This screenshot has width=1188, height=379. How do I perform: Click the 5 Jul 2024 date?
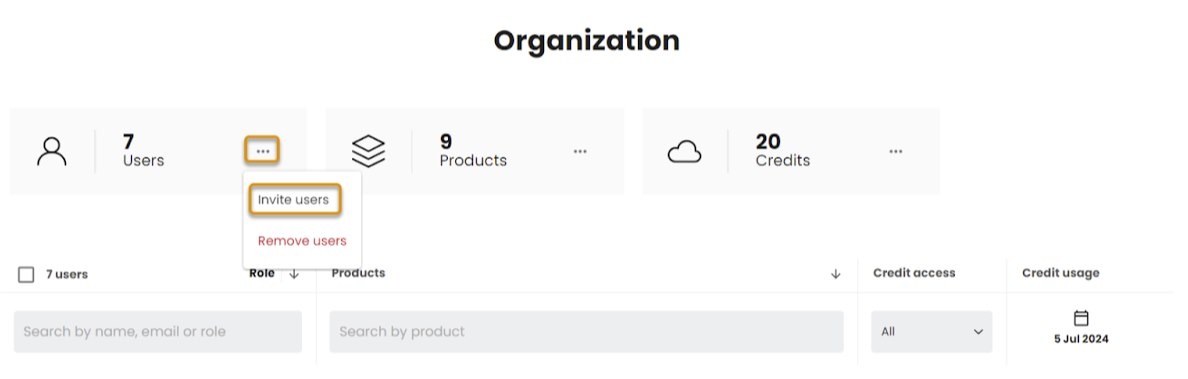tap(1081, 339)
